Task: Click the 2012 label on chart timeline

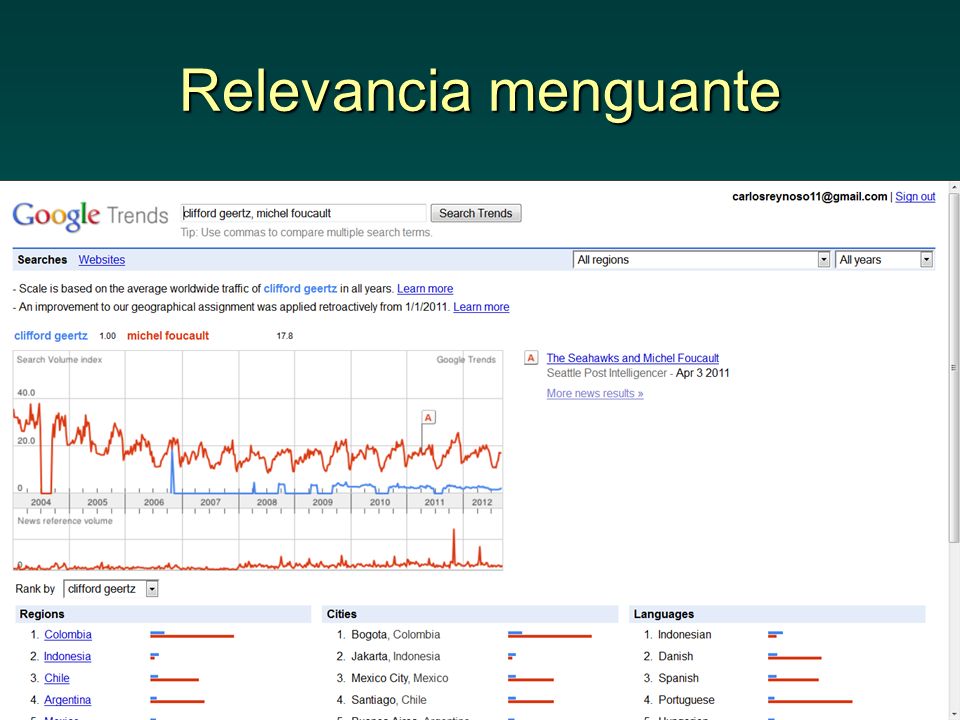Action: pos(482,502)
